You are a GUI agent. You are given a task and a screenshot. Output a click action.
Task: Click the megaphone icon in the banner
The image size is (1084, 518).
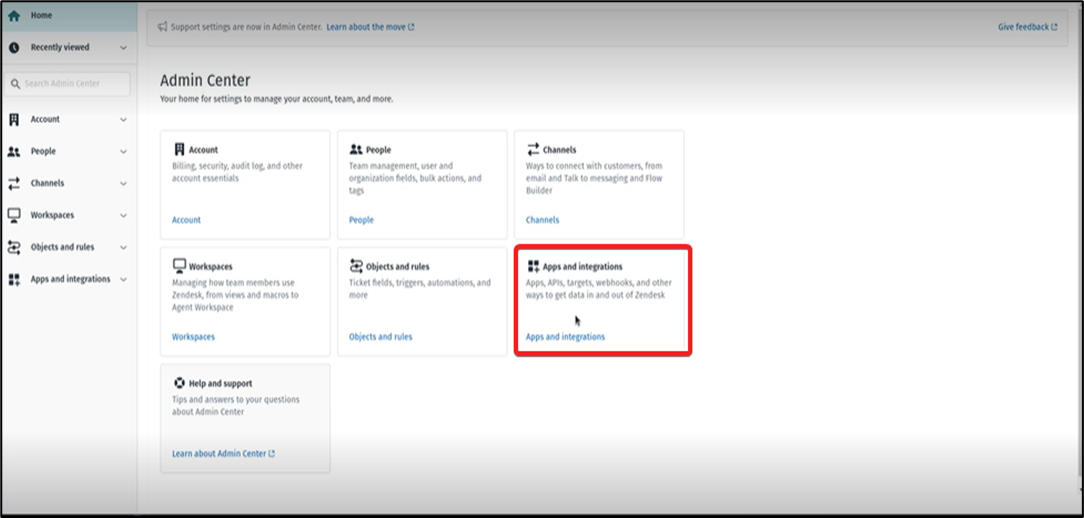point(162,27)
